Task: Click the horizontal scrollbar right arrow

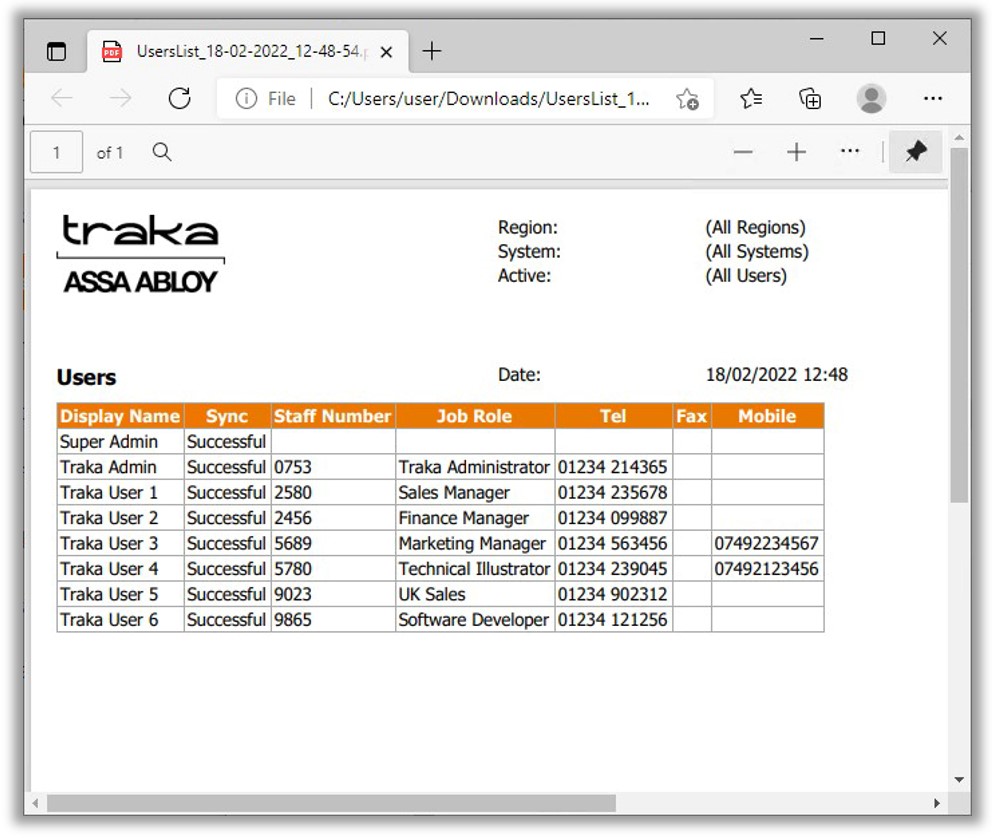Action: click(937, 804)
